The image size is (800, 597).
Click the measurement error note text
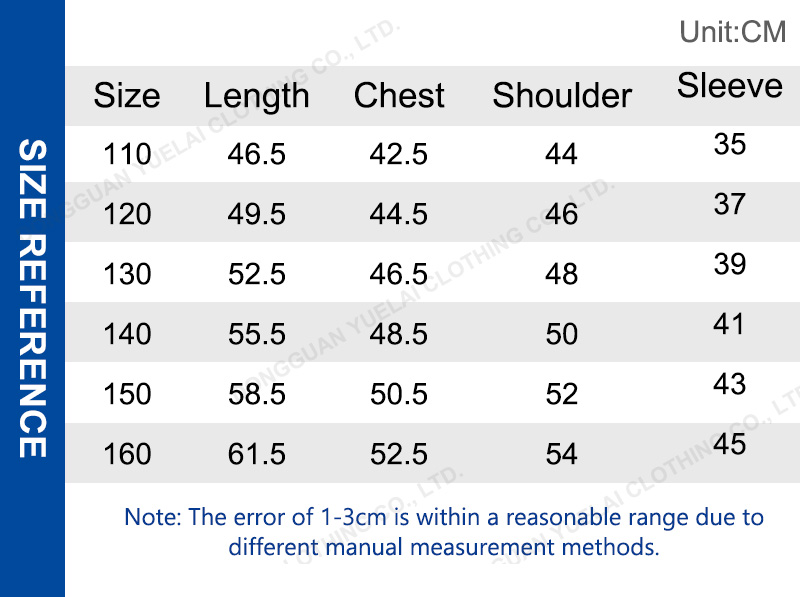pos(444,532)
